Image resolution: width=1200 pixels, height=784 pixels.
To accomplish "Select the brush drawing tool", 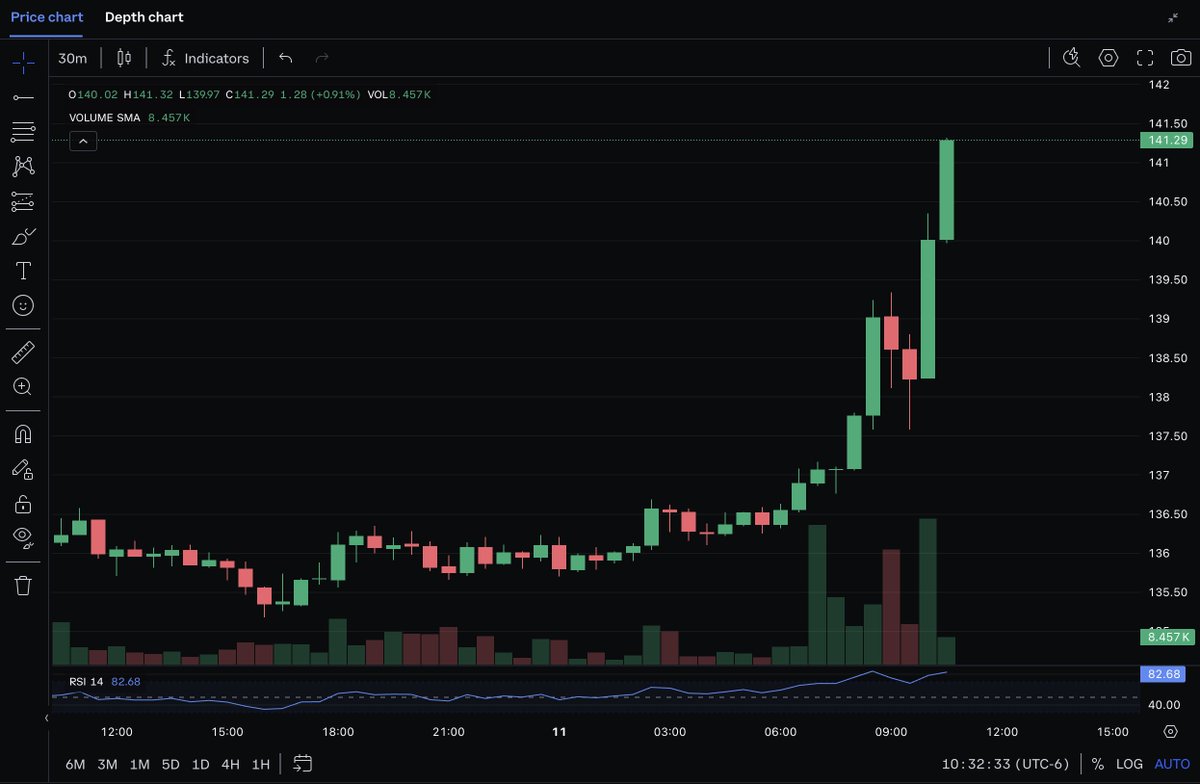I will 23,236.
